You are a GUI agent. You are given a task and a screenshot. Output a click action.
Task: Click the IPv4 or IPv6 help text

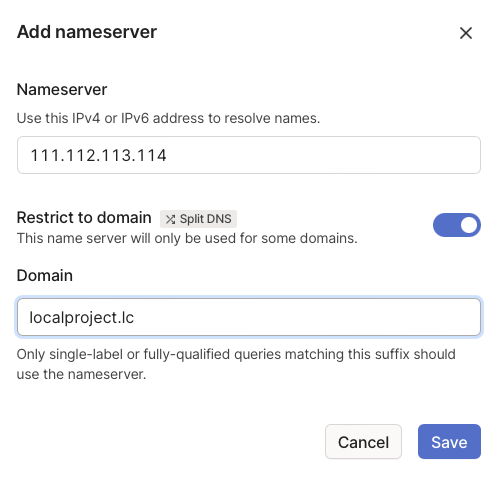pos(168,118)
